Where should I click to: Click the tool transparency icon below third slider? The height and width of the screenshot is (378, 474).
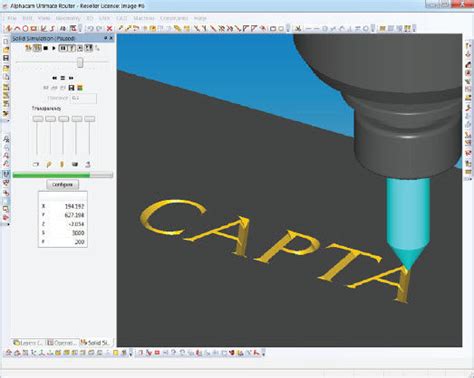(x=62, y=164)
